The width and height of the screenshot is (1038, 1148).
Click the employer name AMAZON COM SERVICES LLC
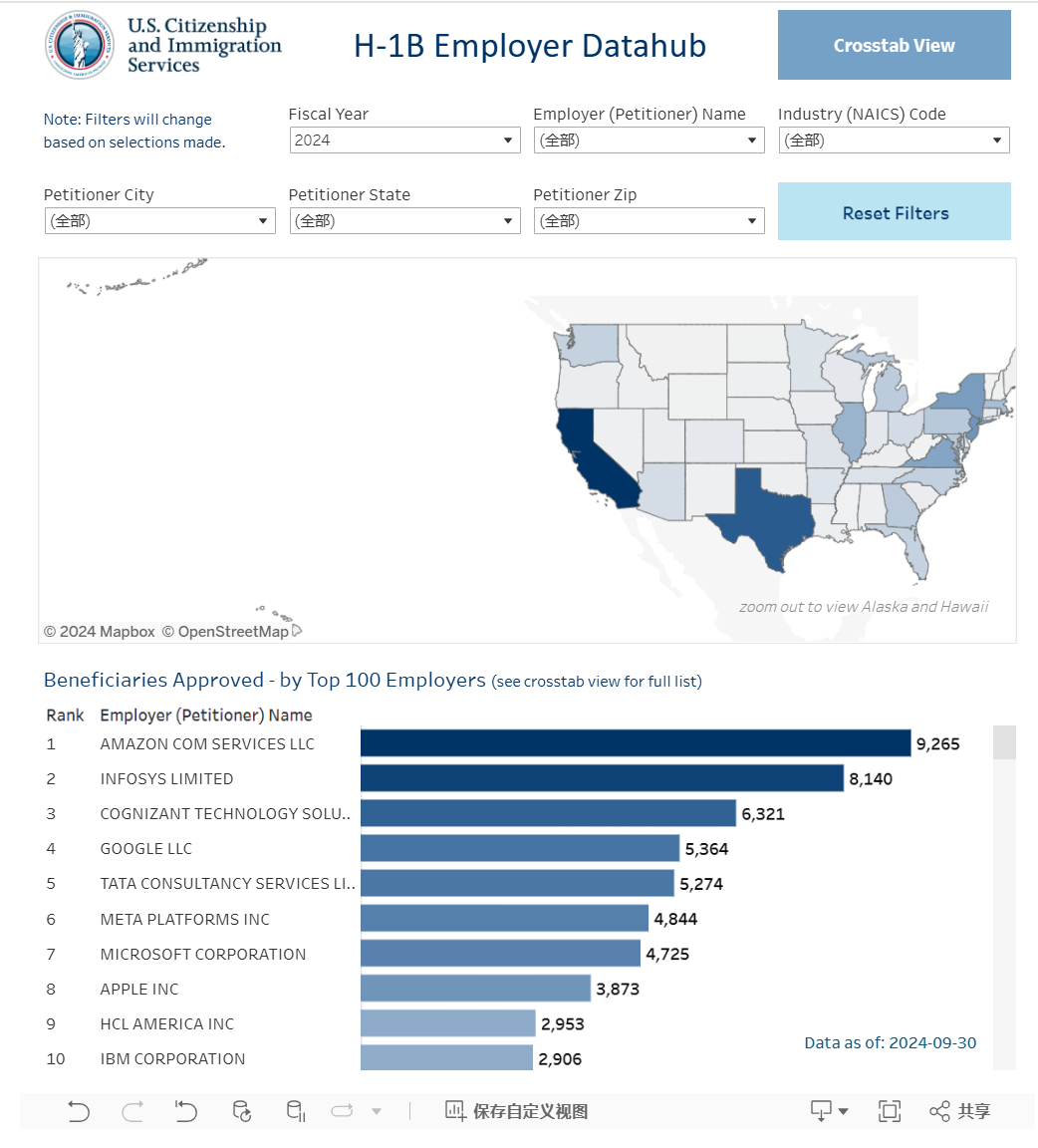click(207, 743)
